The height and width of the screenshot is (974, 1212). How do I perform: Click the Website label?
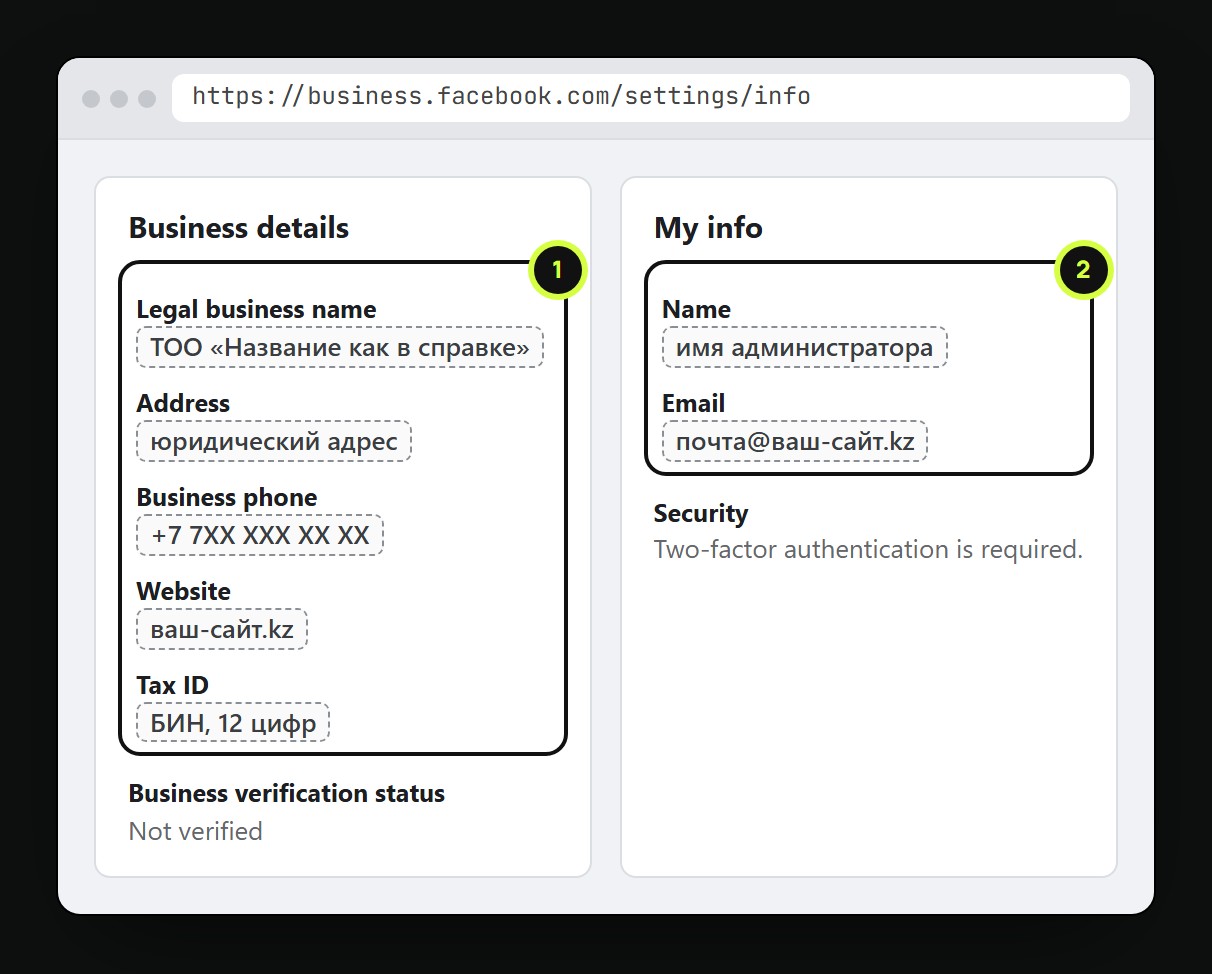184,591
